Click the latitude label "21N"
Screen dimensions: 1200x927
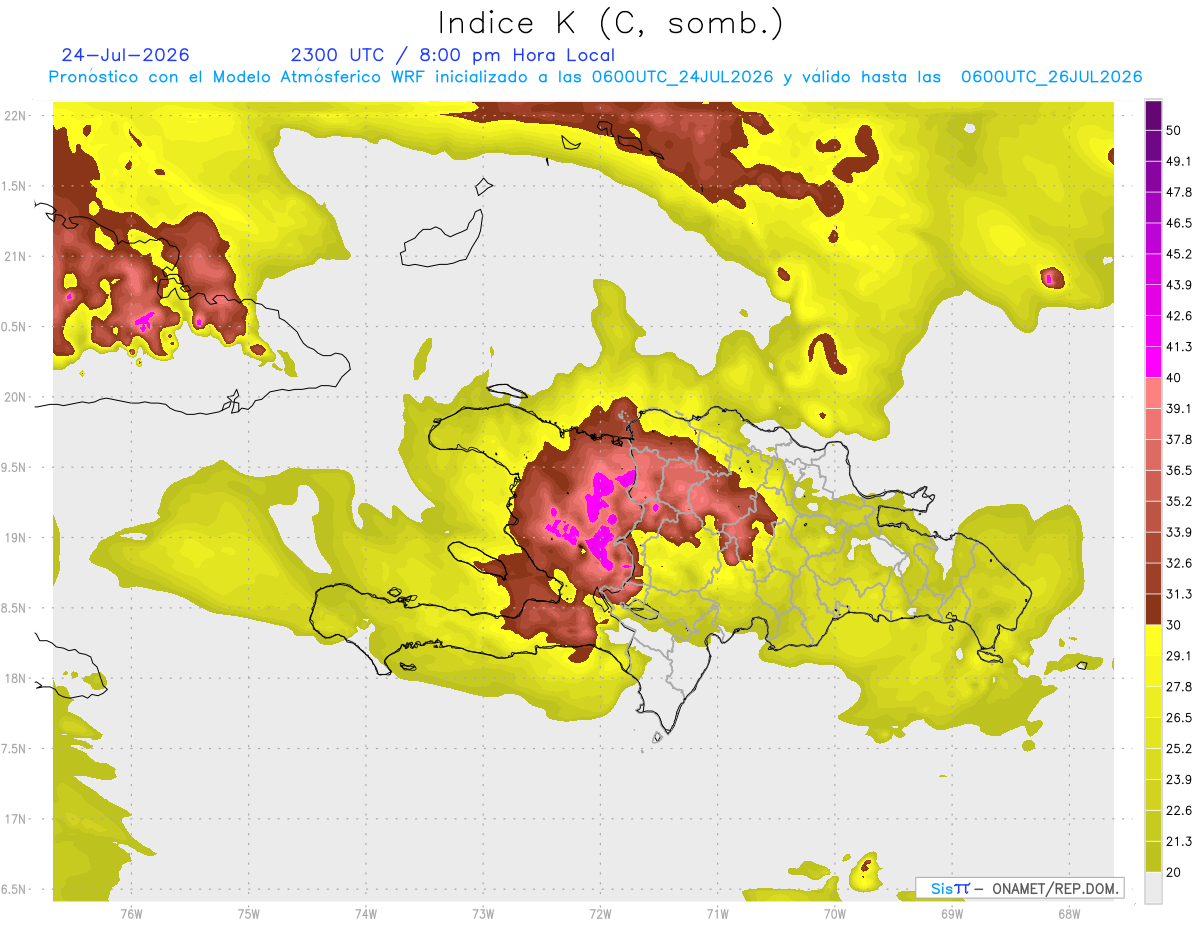click(x=15, y=256)
